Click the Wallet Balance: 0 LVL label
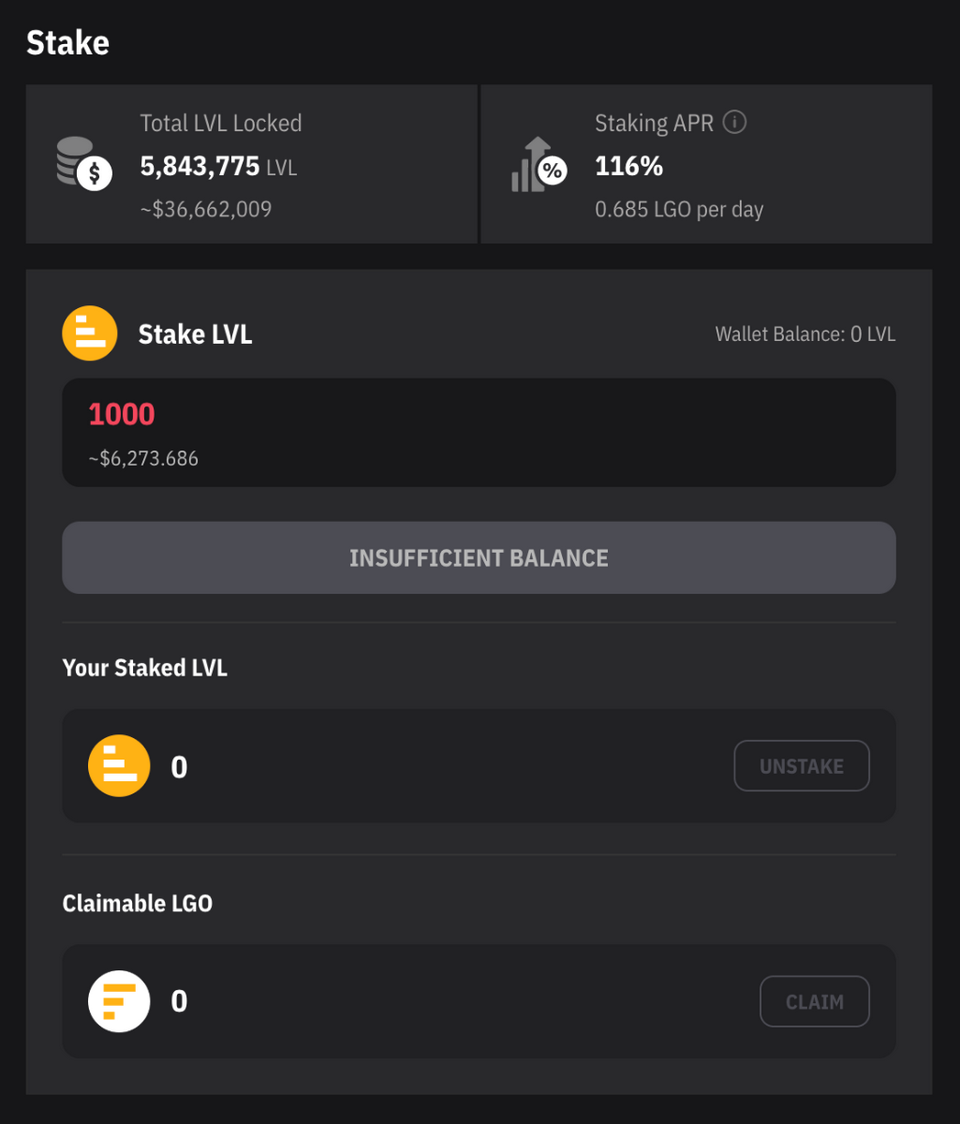 click(806, 334)
